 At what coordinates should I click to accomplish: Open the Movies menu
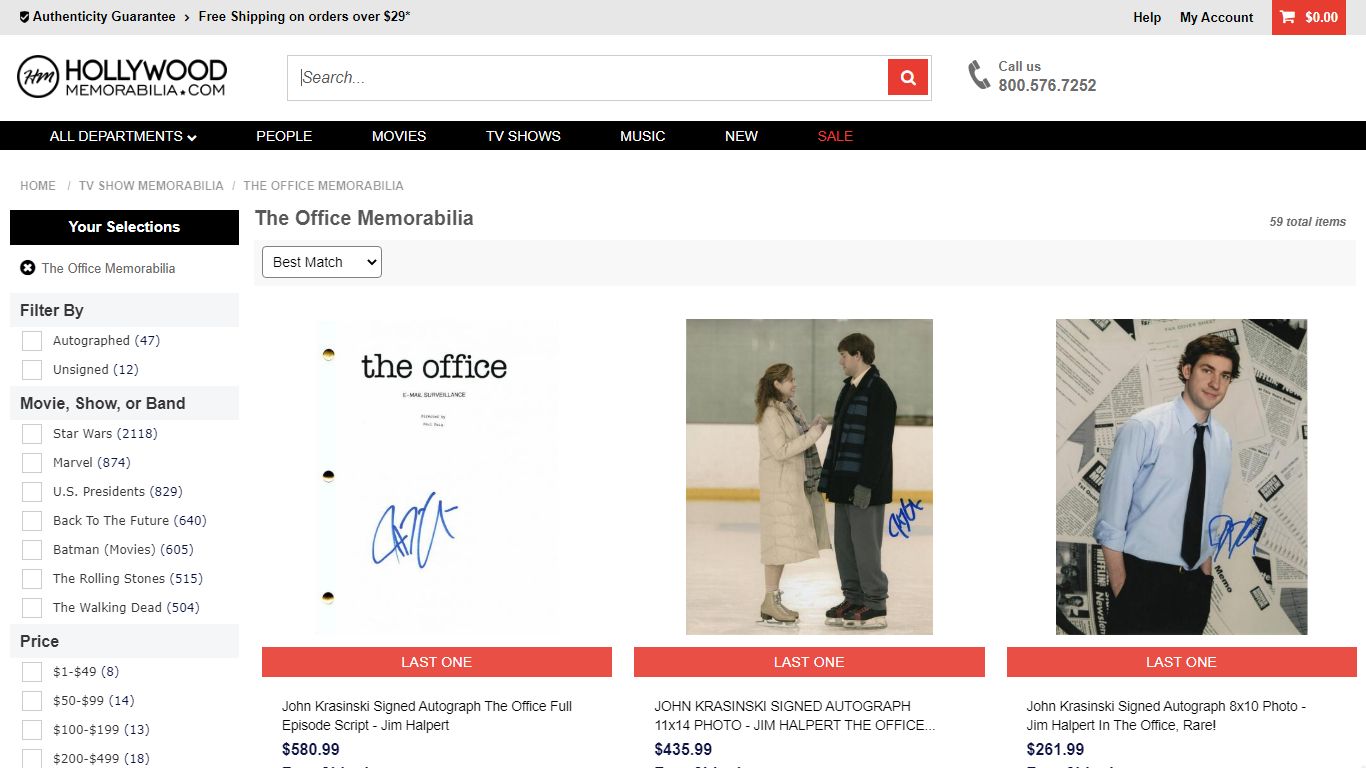pos(399,136)
